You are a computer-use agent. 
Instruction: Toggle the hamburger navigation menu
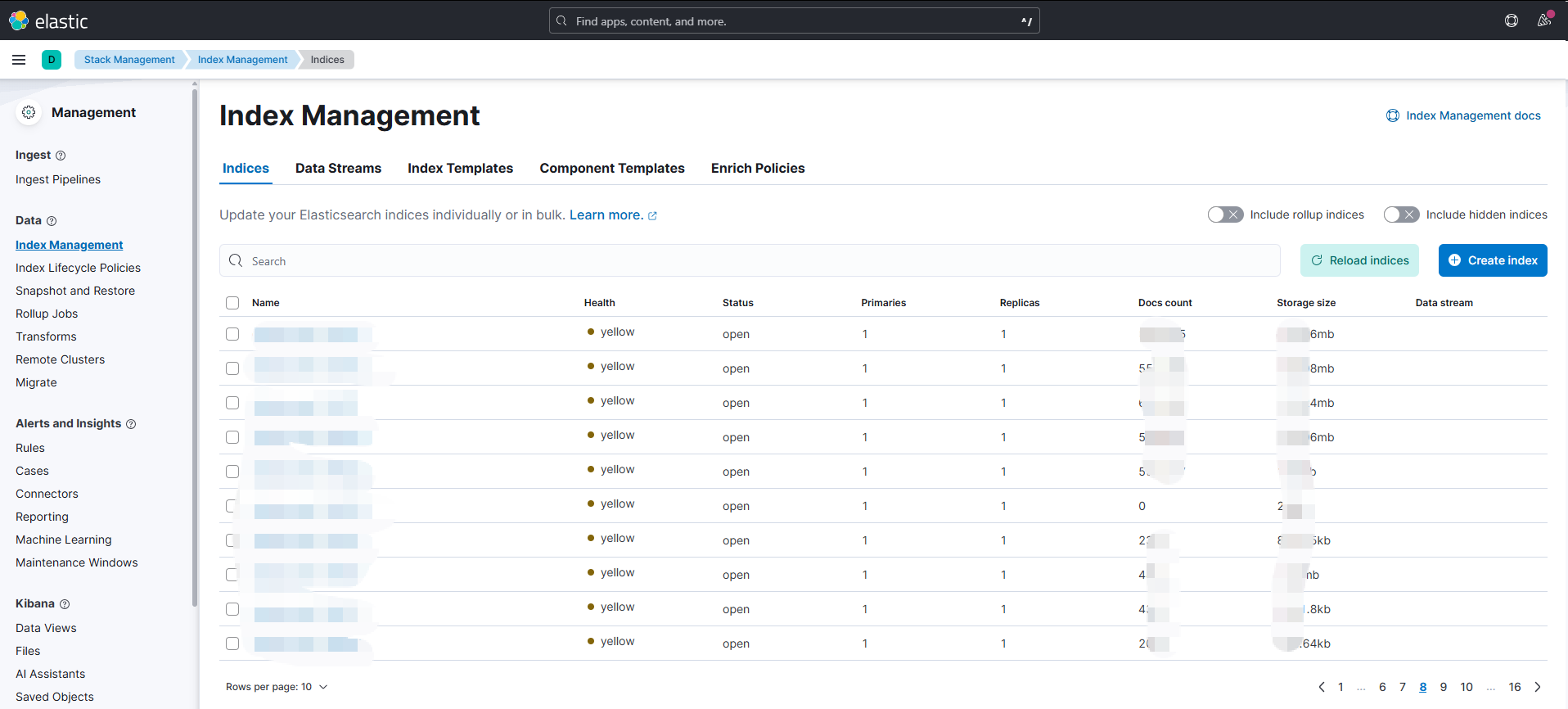pyautogui.click(x=19, y=60)
